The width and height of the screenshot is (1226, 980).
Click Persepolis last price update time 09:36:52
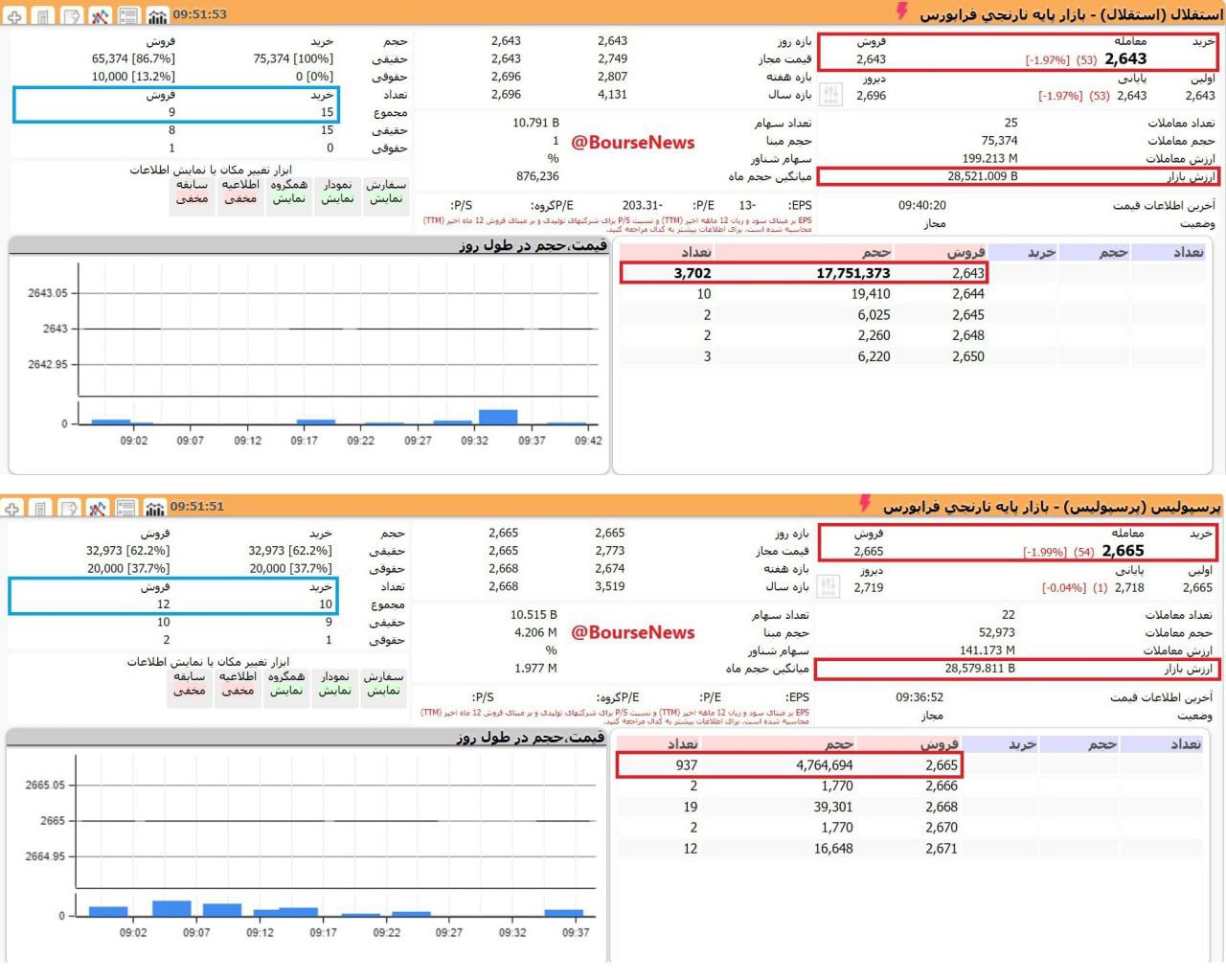pyautogui.click(x=919, y=697)
